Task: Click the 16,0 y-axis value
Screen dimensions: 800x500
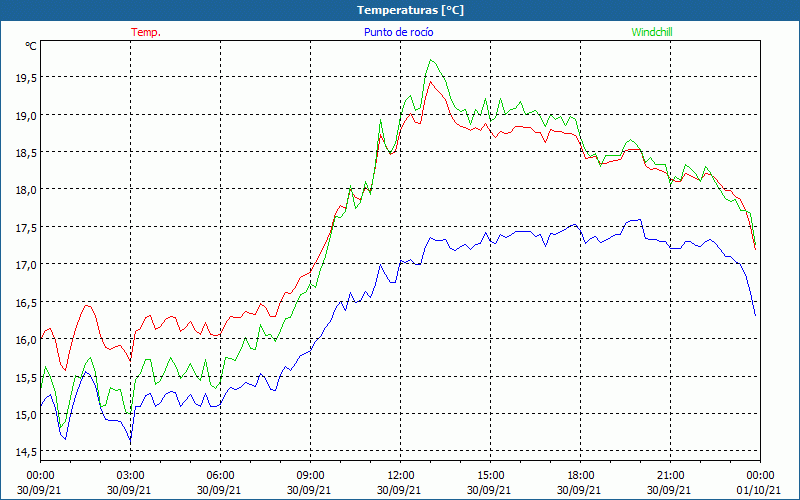Action: click(26, 340)
